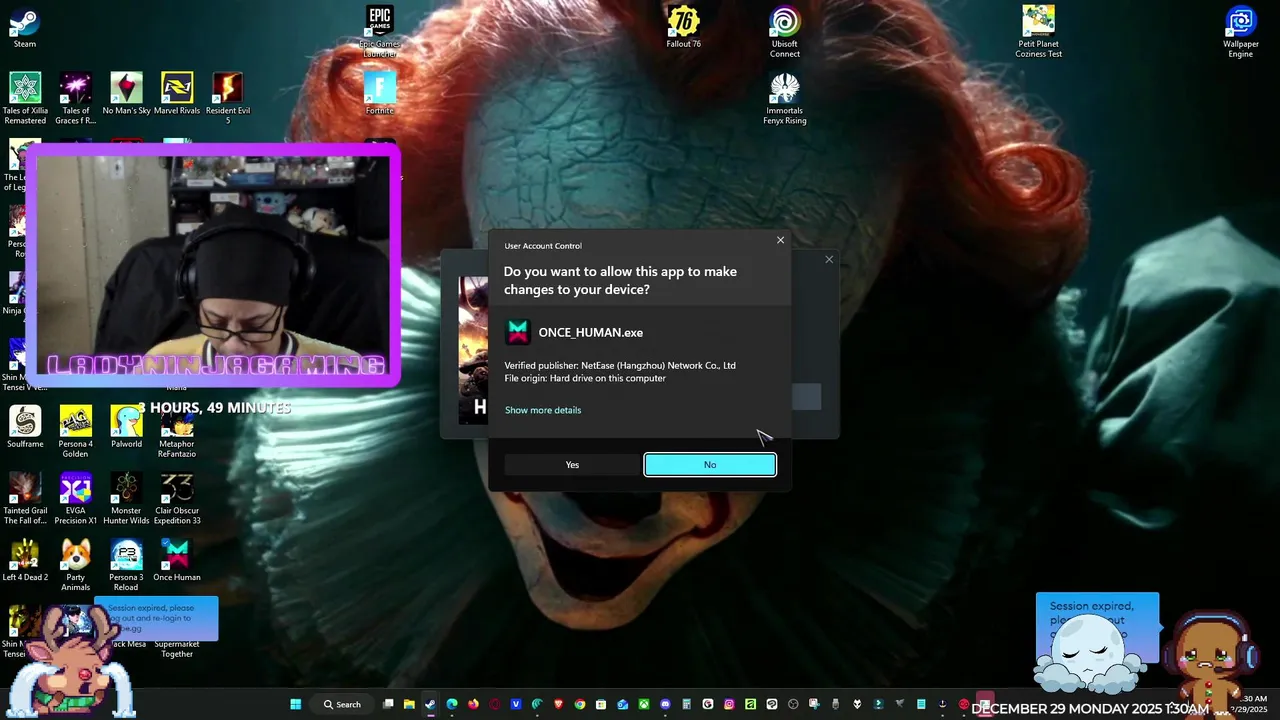Image resolution: width=1280 pixels, height=720 pixels.
Task: Click the taskbar Search box
Action: click(342, 704)
